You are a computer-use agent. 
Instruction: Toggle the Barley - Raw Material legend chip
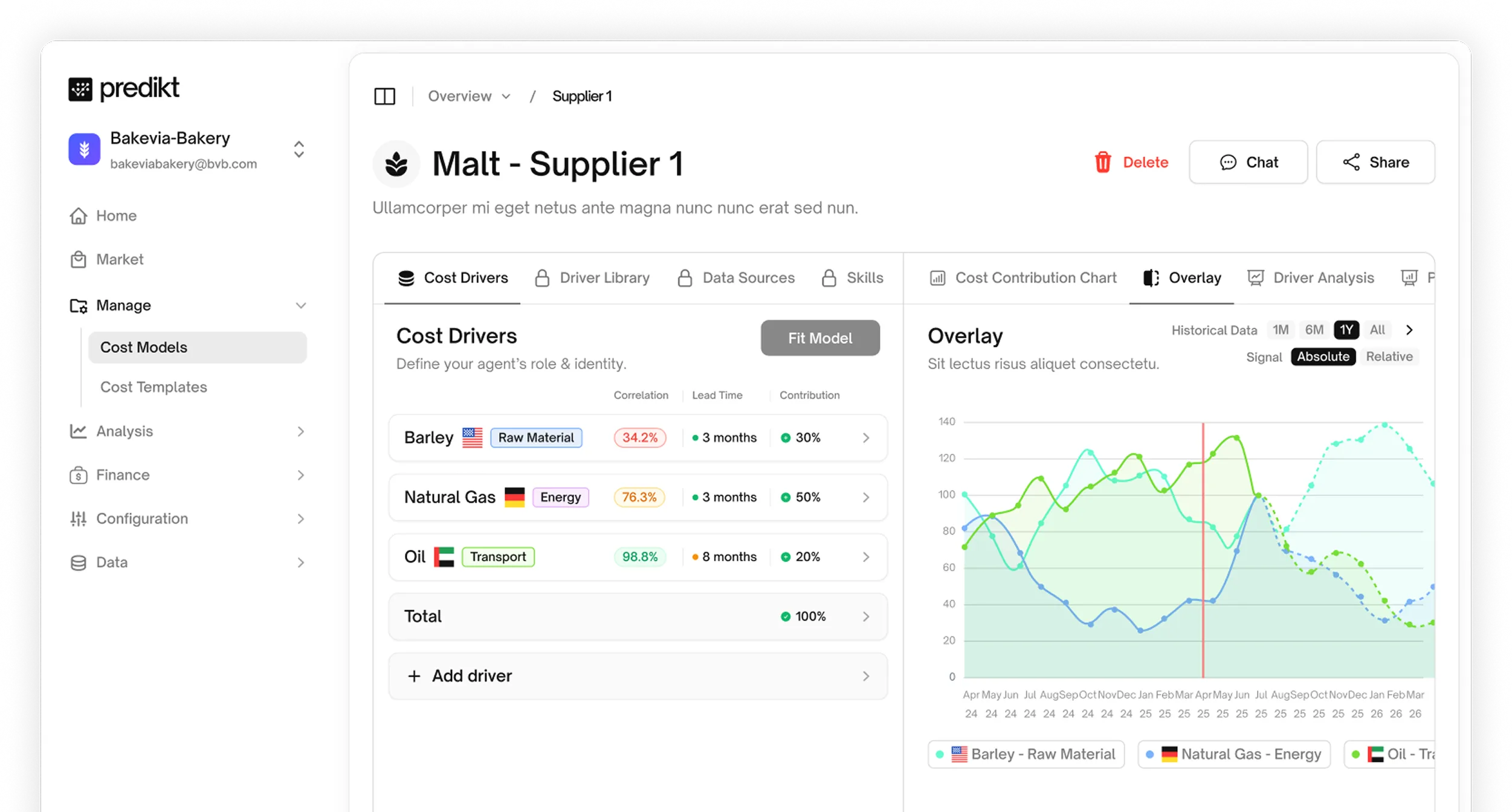[x=1026, y=754]
